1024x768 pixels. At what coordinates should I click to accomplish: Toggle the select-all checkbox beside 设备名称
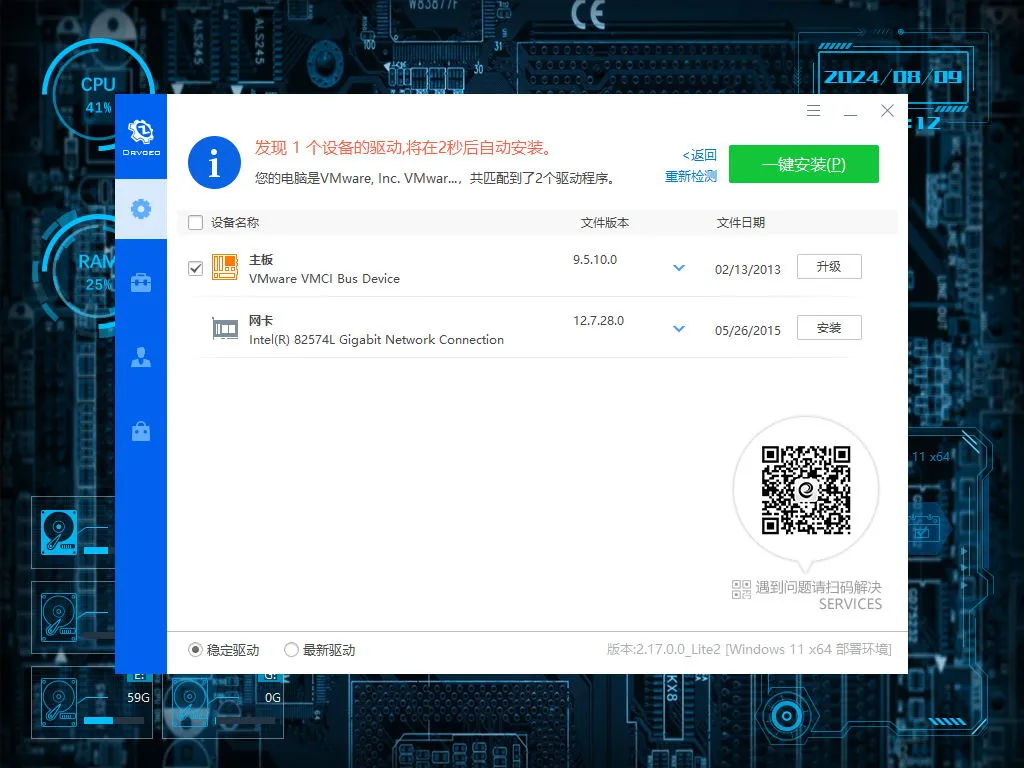pos(195,223)
